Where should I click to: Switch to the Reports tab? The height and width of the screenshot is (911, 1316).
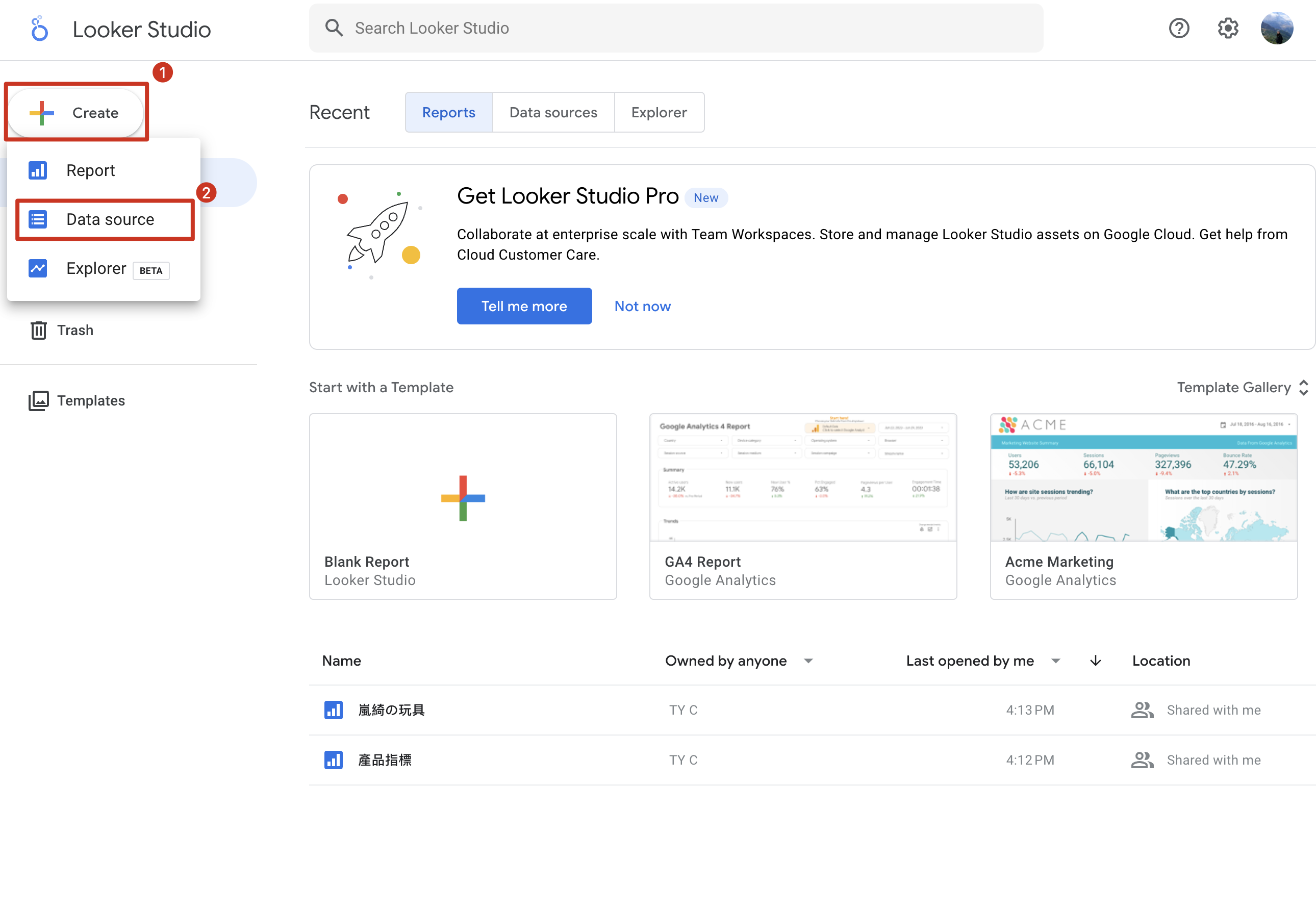tap(448, 112)
